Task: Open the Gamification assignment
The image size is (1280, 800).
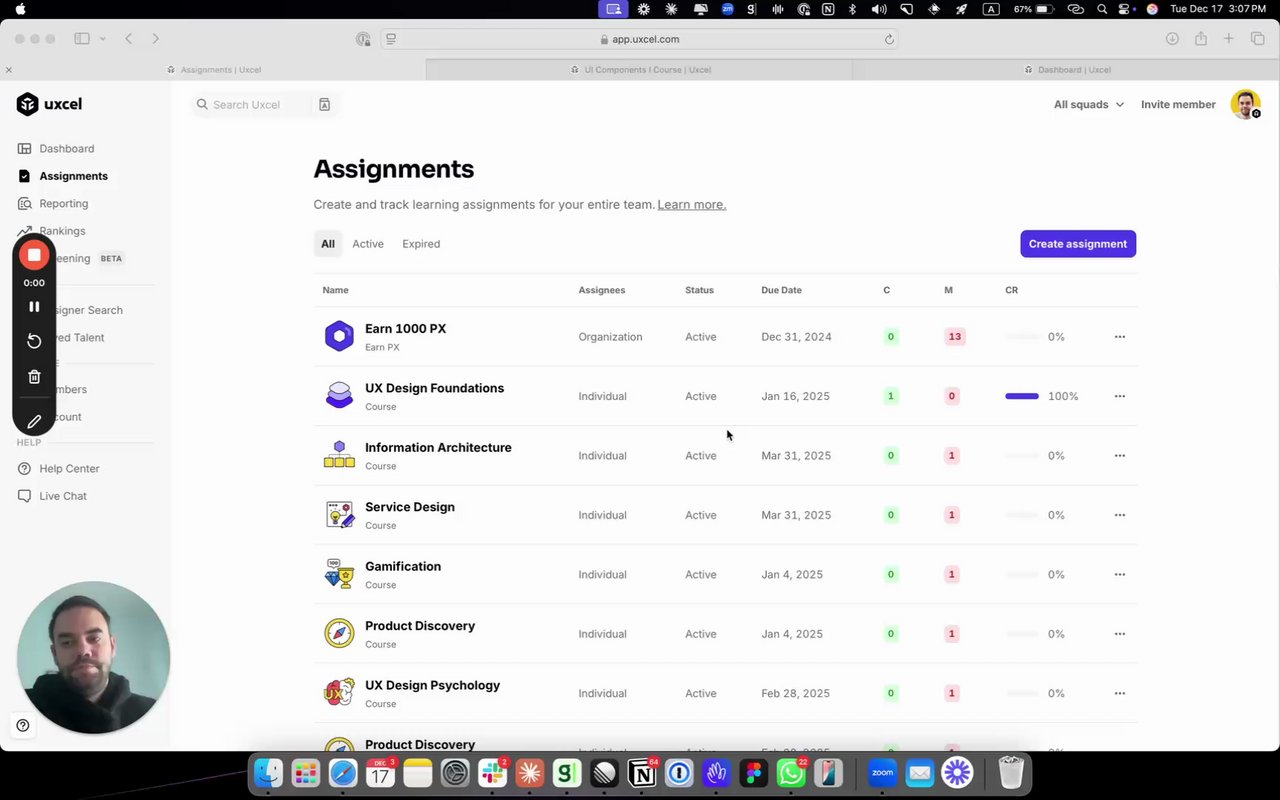Action: pyautogui.click(x=403, y=566)
